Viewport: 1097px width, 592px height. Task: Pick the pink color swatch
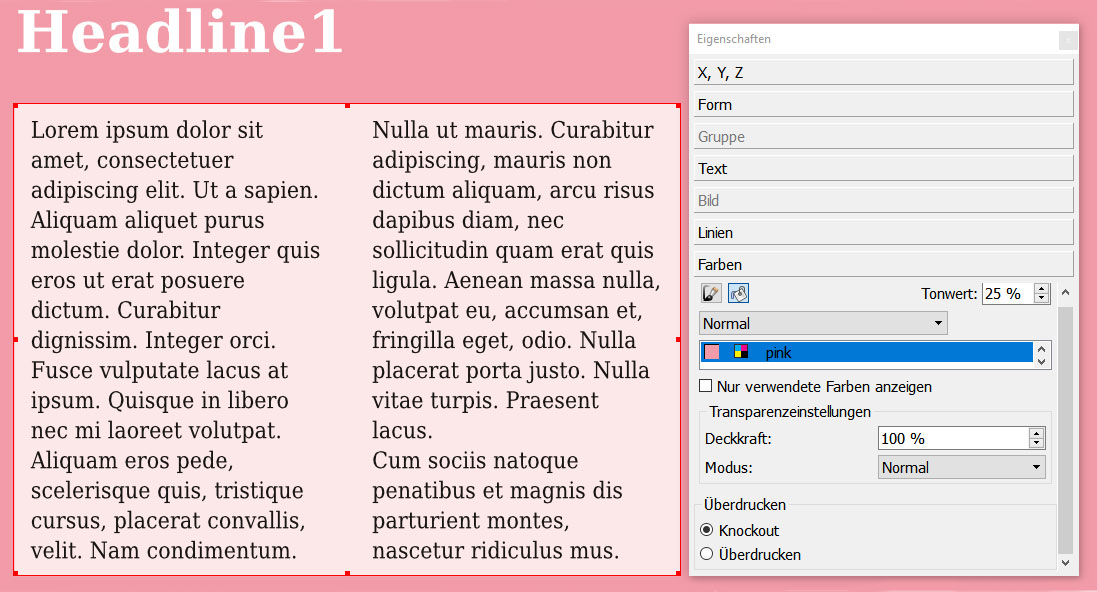click(712, 352)
